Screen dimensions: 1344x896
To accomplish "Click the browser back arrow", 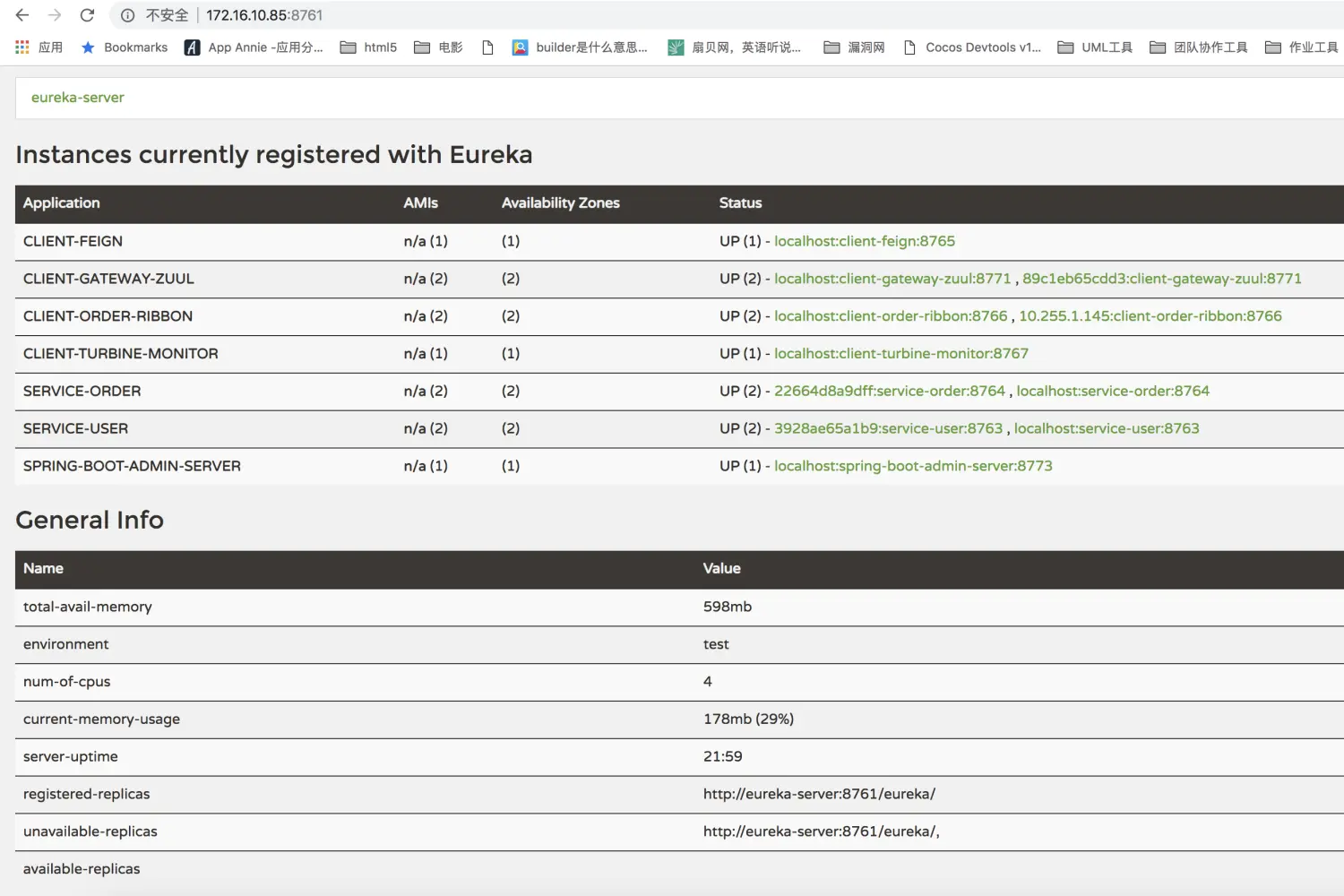I will coord(22,15).
